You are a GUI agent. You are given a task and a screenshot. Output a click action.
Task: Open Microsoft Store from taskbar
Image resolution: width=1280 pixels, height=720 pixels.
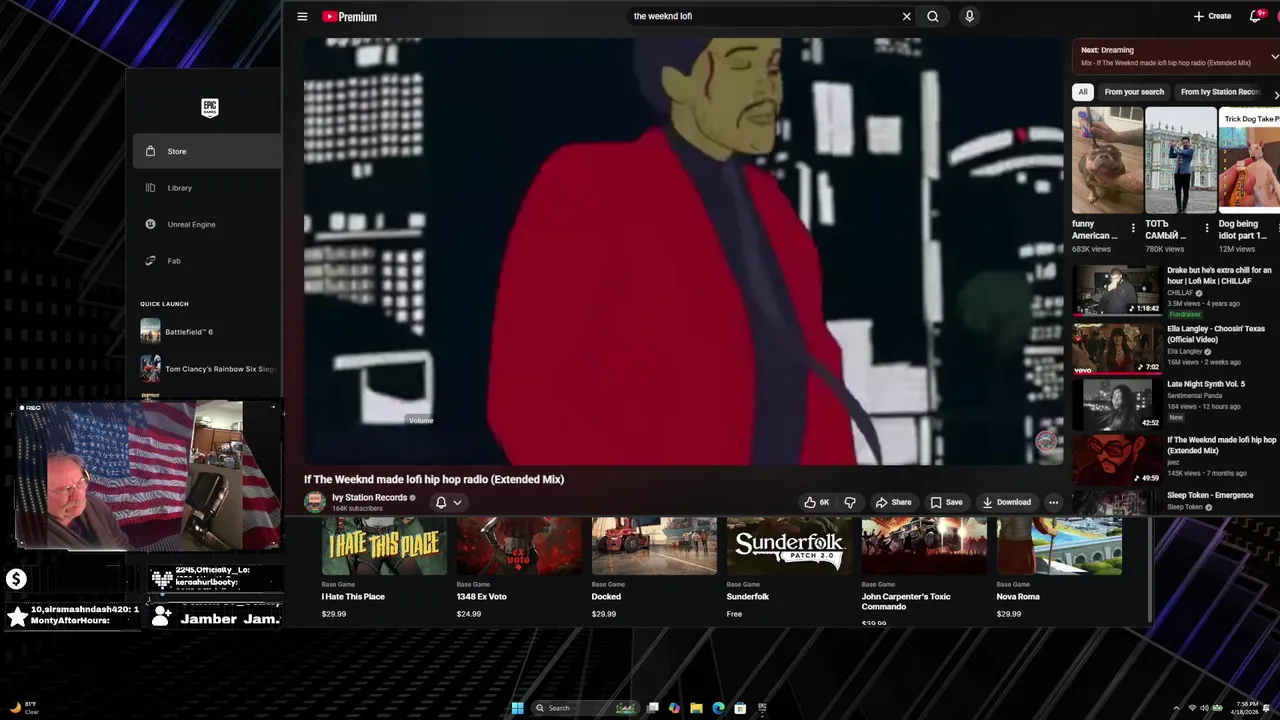pos(740,708)
